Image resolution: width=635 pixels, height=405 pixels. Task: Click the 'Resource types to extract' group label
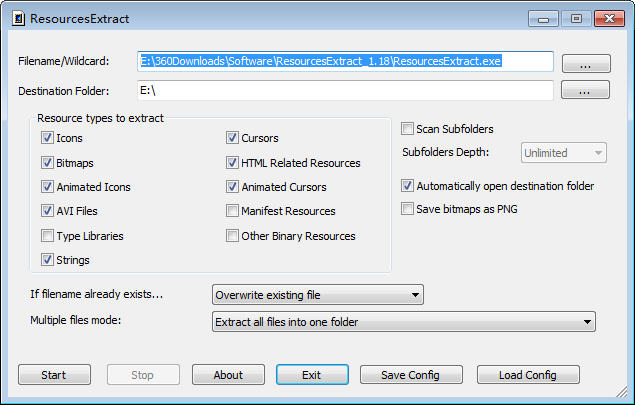100,118
